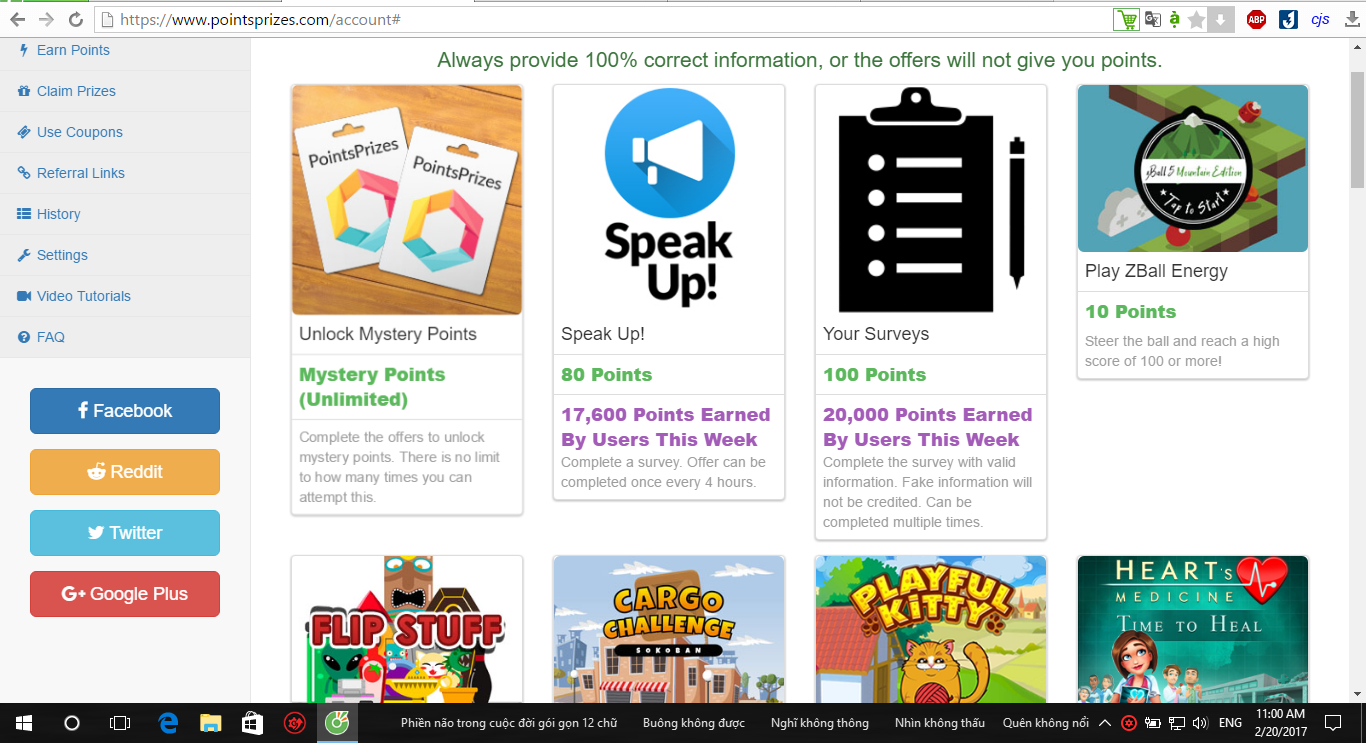Click the battery icon in system tray
The image size is (1366, 743).
pos(1153,723)
